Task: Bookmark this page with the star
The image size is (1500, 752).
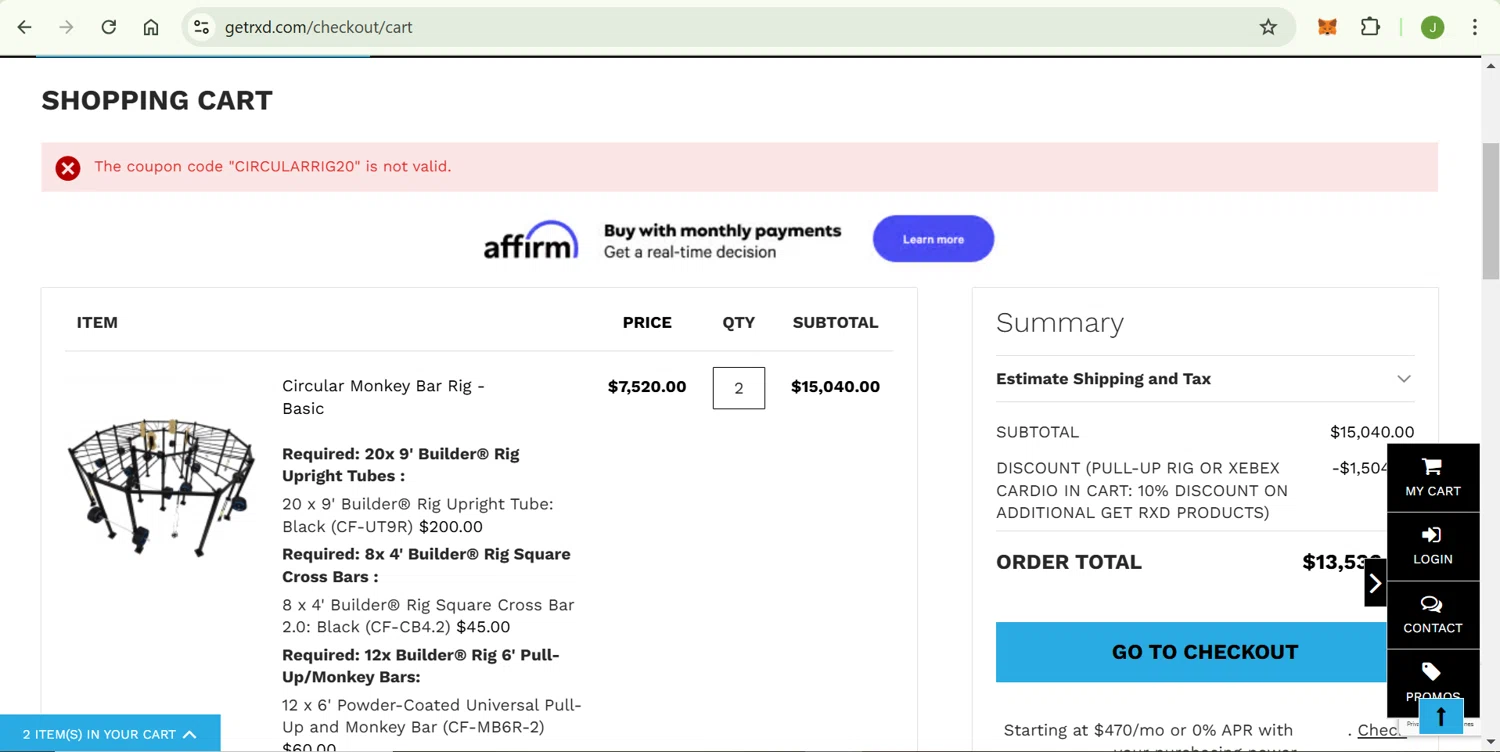Action: (1268, 27)
